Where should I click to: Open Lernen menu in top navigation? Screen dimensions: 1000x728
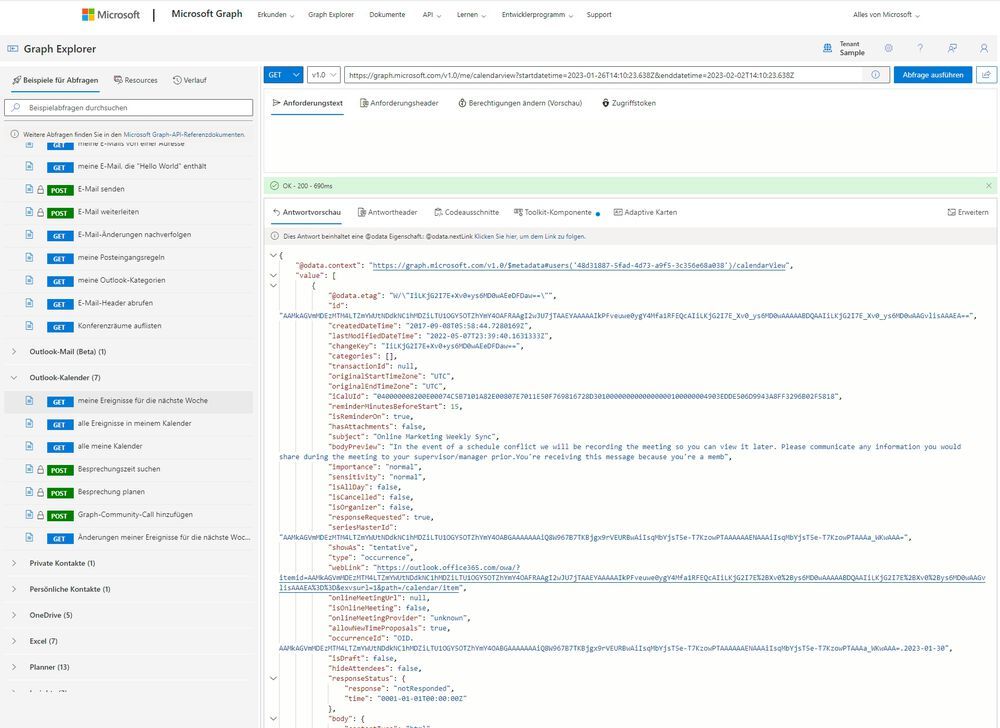(471, 15)
